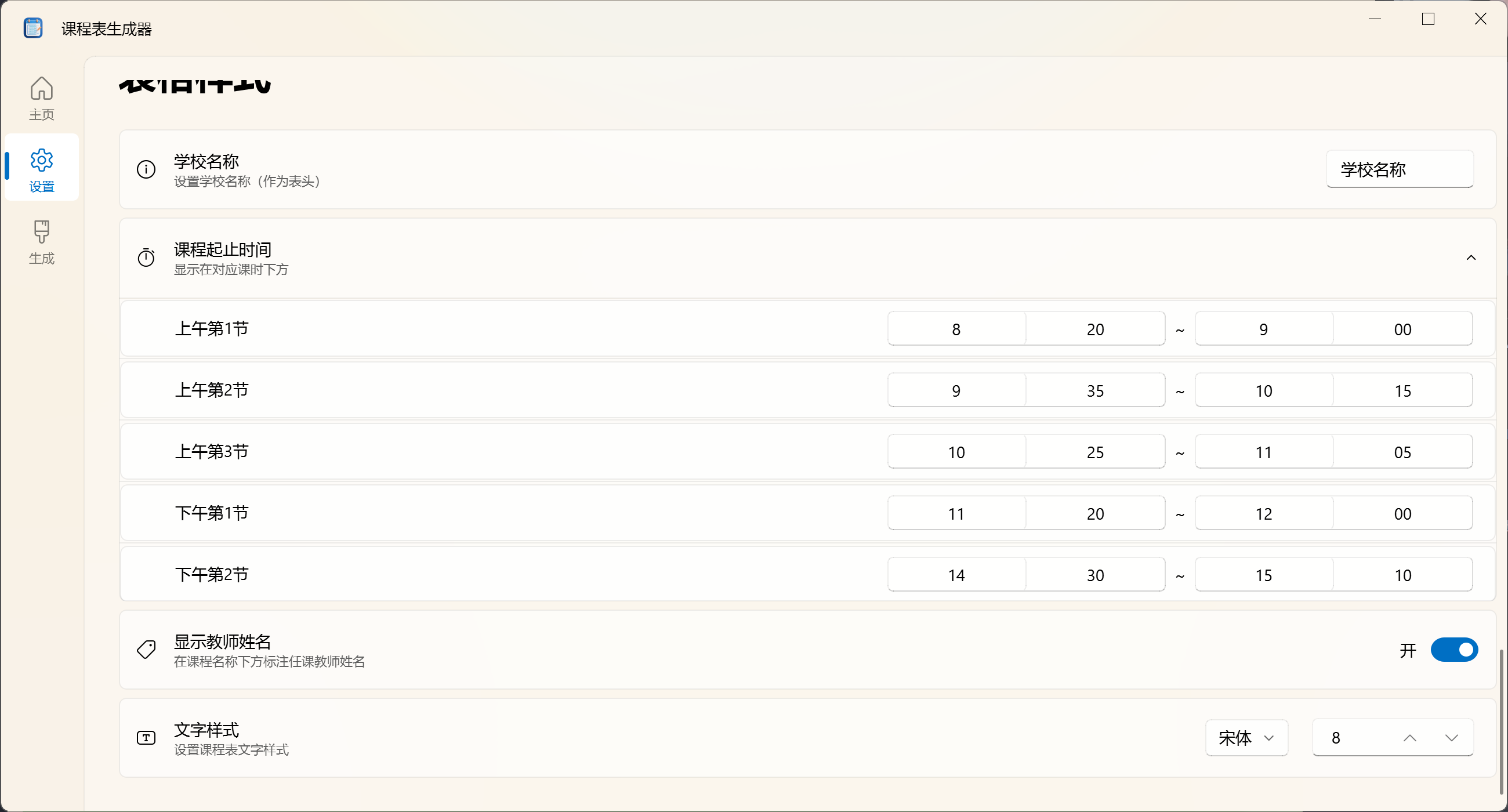Open the 宋体 font dropdown
Image resolution: width=1508 pixels, height=812 pixels.
click(1246, 738)
